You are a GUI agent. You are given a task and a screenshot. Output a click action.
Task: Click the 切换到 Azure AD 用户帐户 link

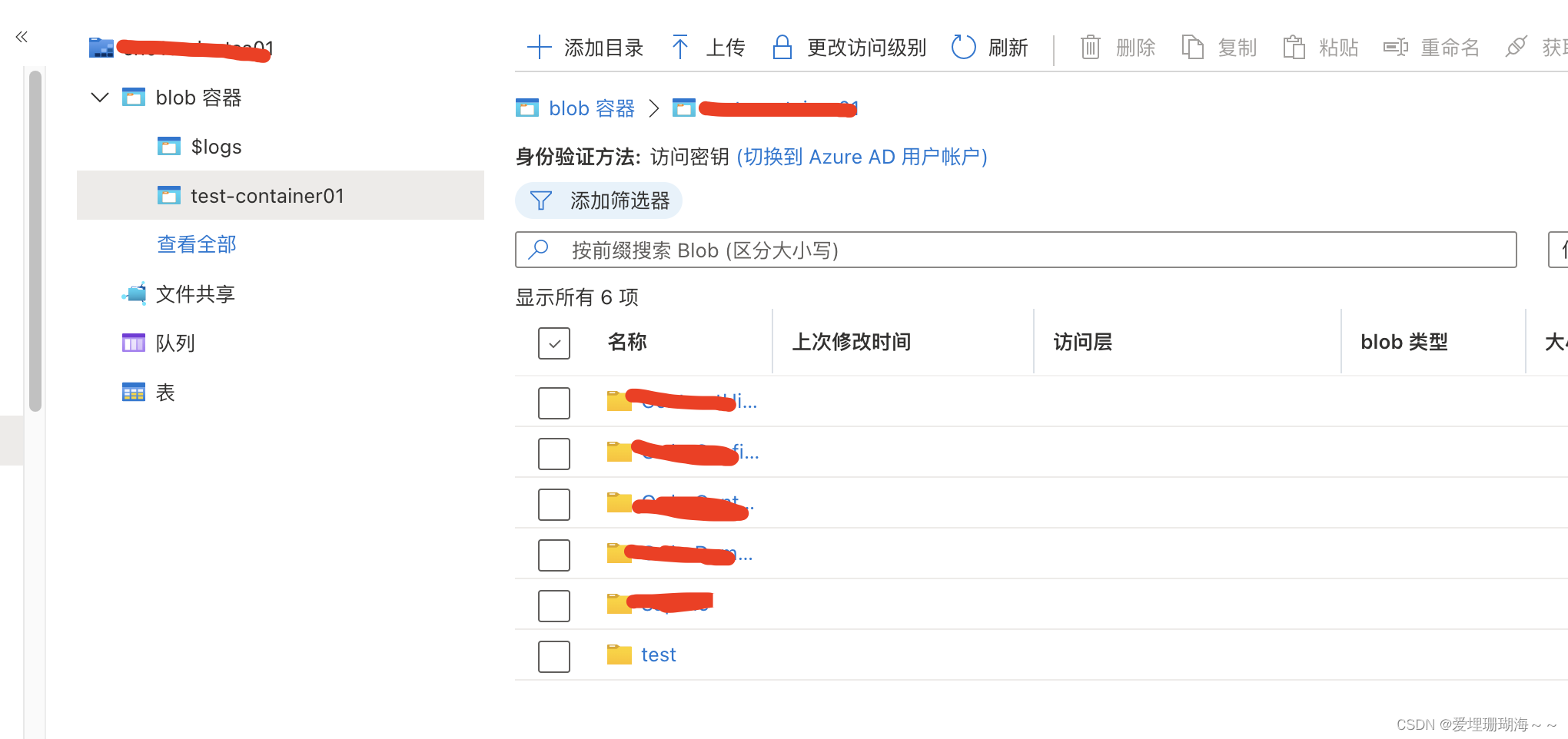[862, 156]
